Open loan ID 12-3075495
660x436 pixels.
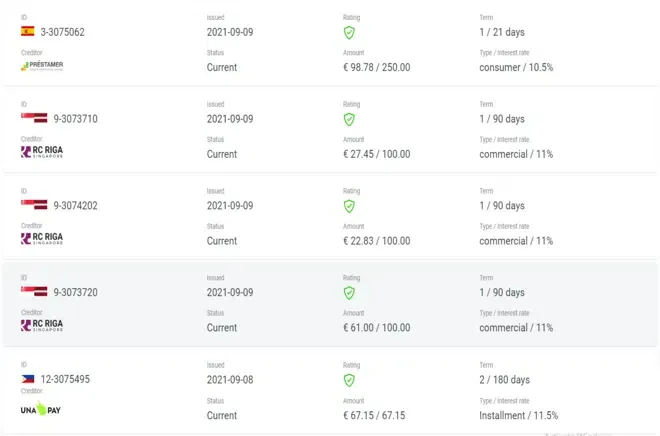tap(65, 380)
